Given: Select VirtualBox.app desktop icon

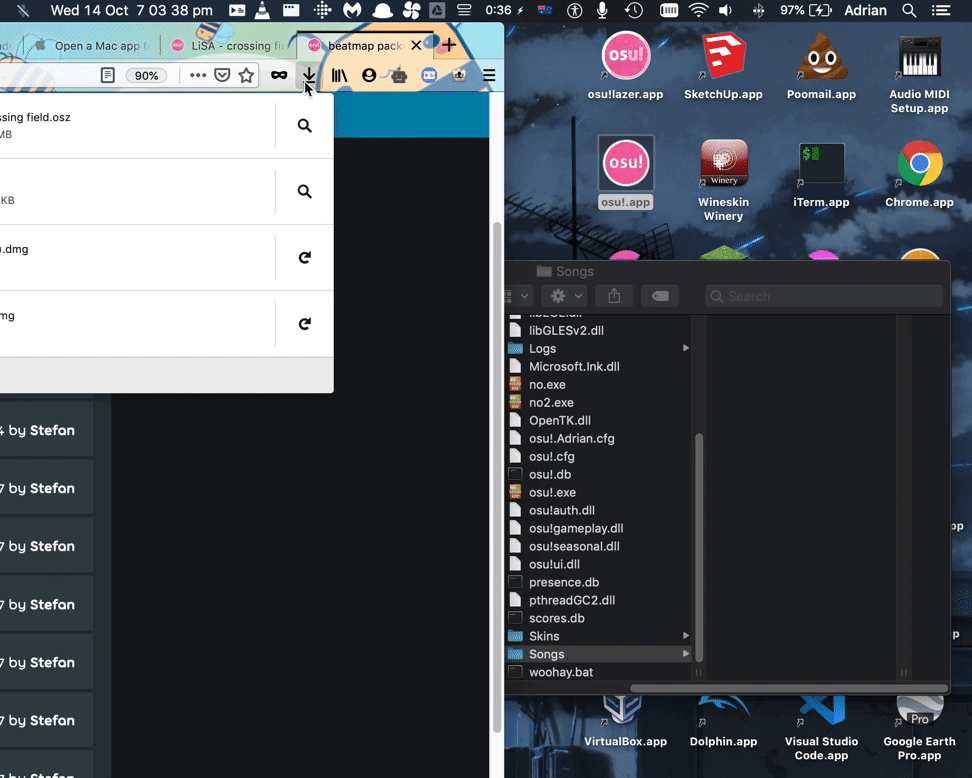Looking at the screenshot, I should (625, 722).
